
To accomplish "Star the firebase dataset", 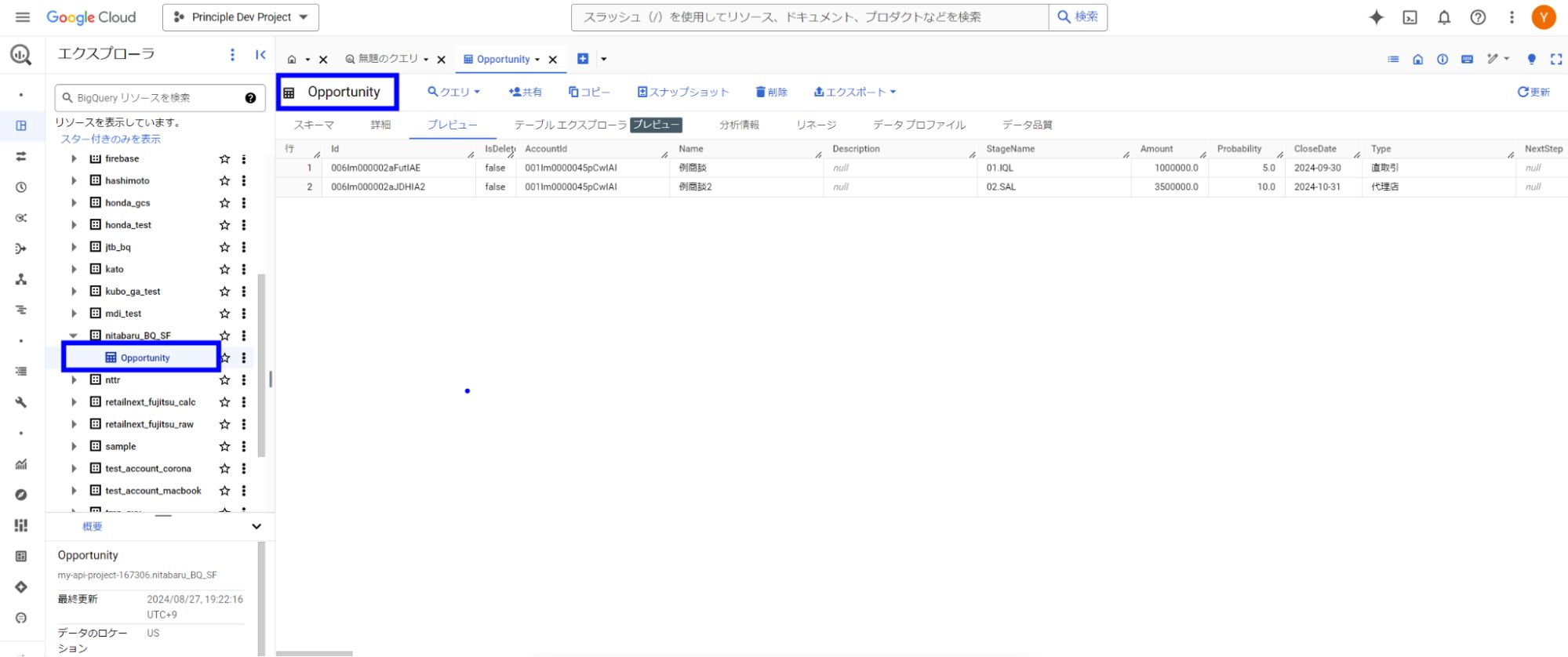I will point(224,159).
